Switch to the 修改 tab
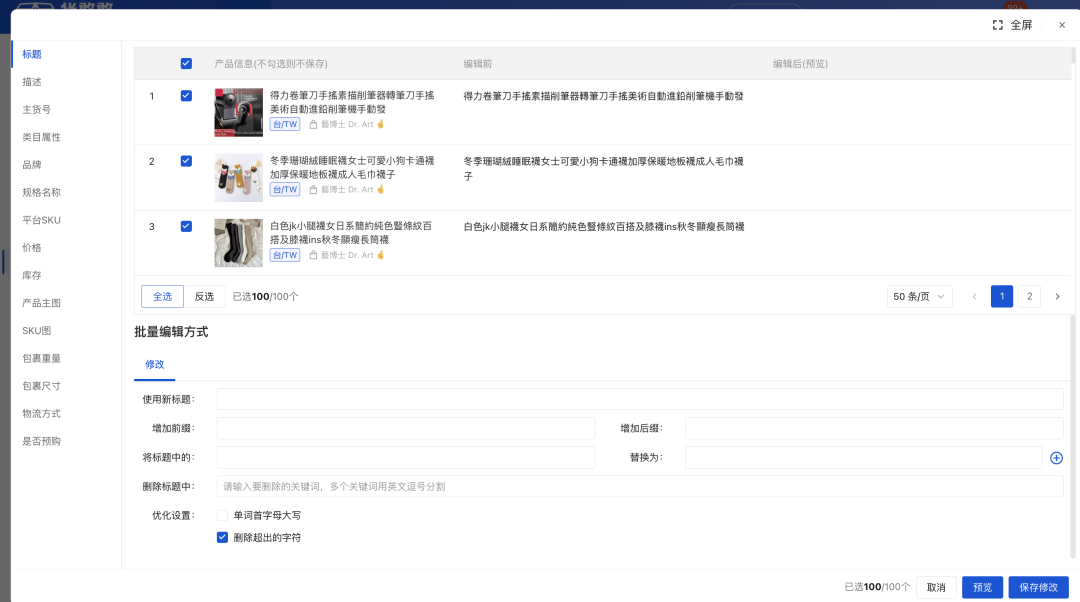This screenshot has width=1080, height=602. [x=155, y=366]
